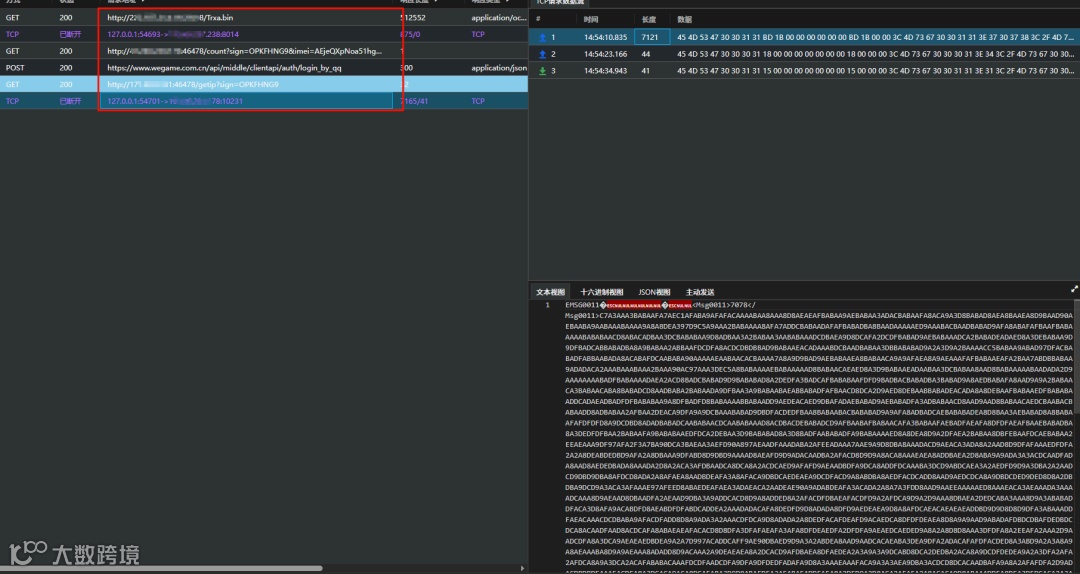This screenshot has width=1080, height=574.
Task: Select the GET request for Trxa.bin
Action: click(264, 17)
